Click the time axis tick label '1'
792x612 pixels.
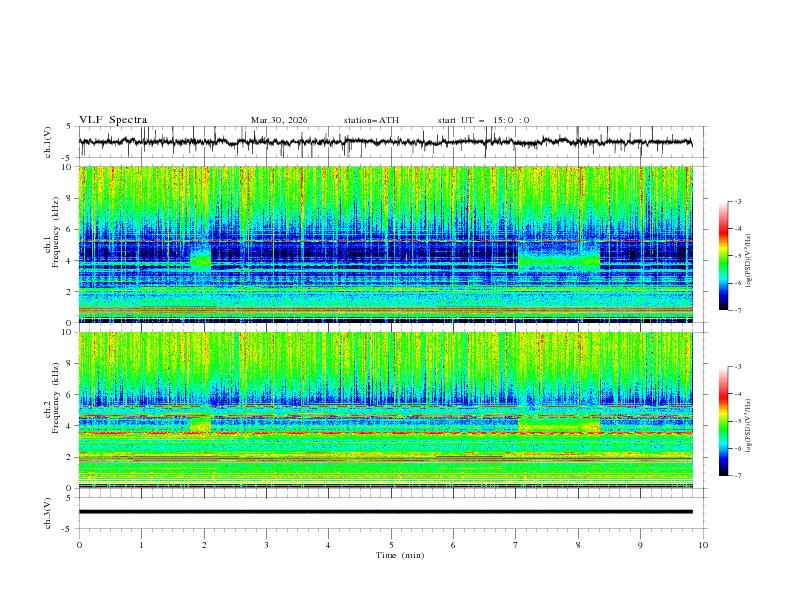click(x=141, y=545)
